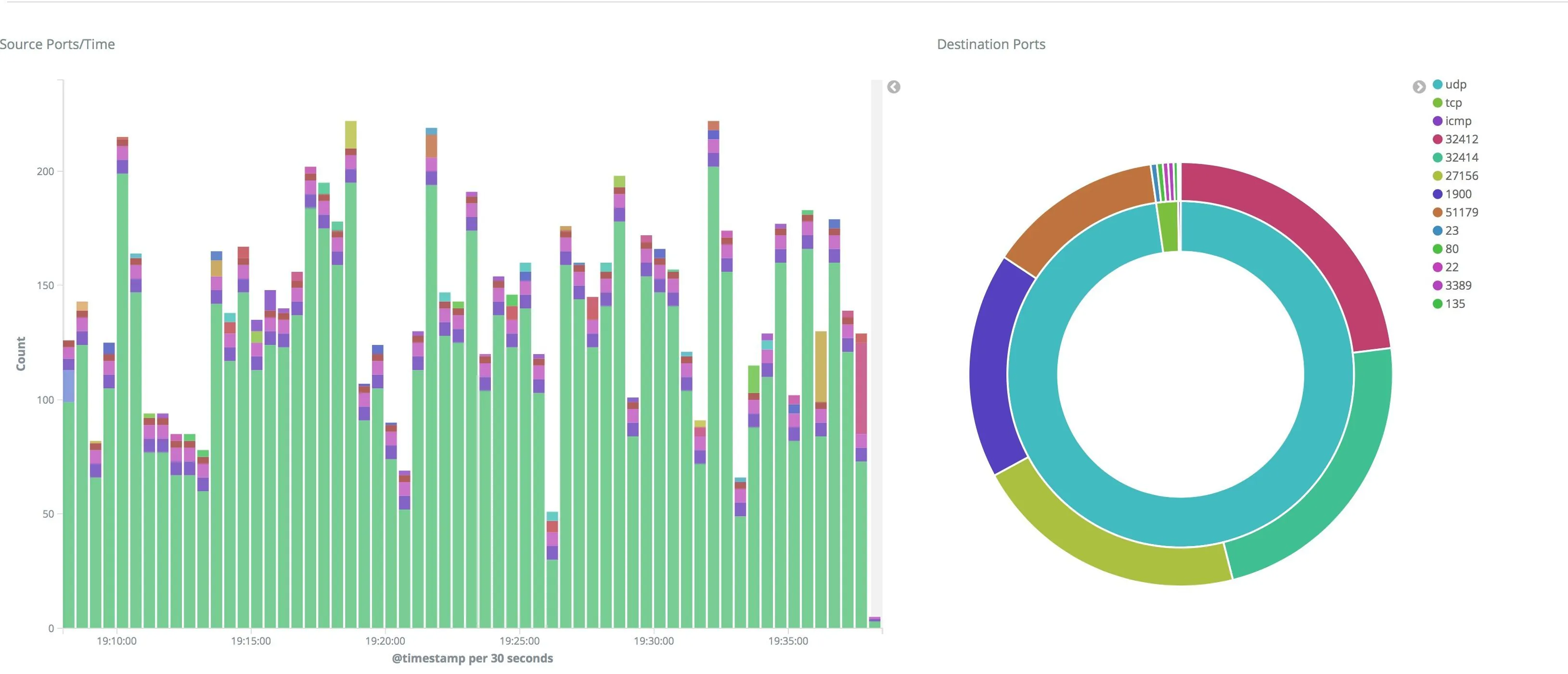Viewport: 1568px width, 674px height.
Task: Click the 80 legend entry
Action: point(1446,249)
